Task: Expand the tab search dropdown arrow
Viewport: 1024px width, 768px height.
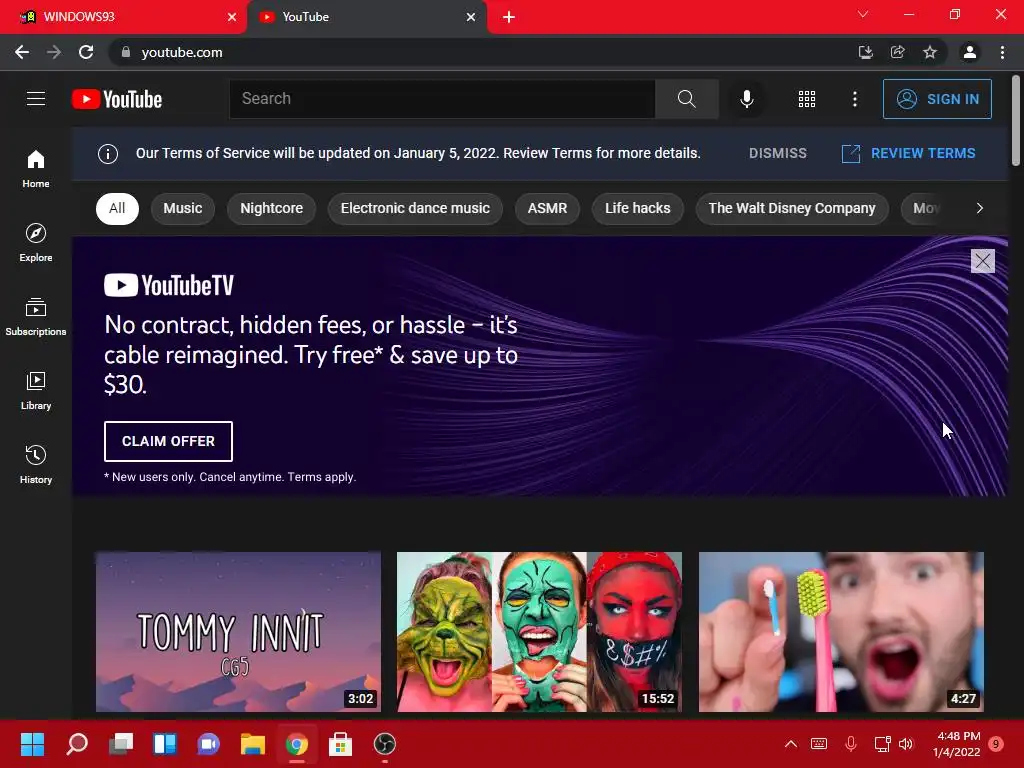Action: (863, 14)
